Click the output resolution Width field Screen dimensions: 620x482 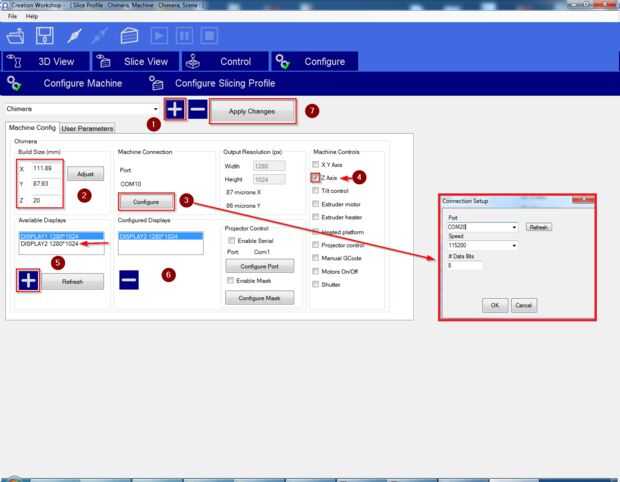point(269,166)
